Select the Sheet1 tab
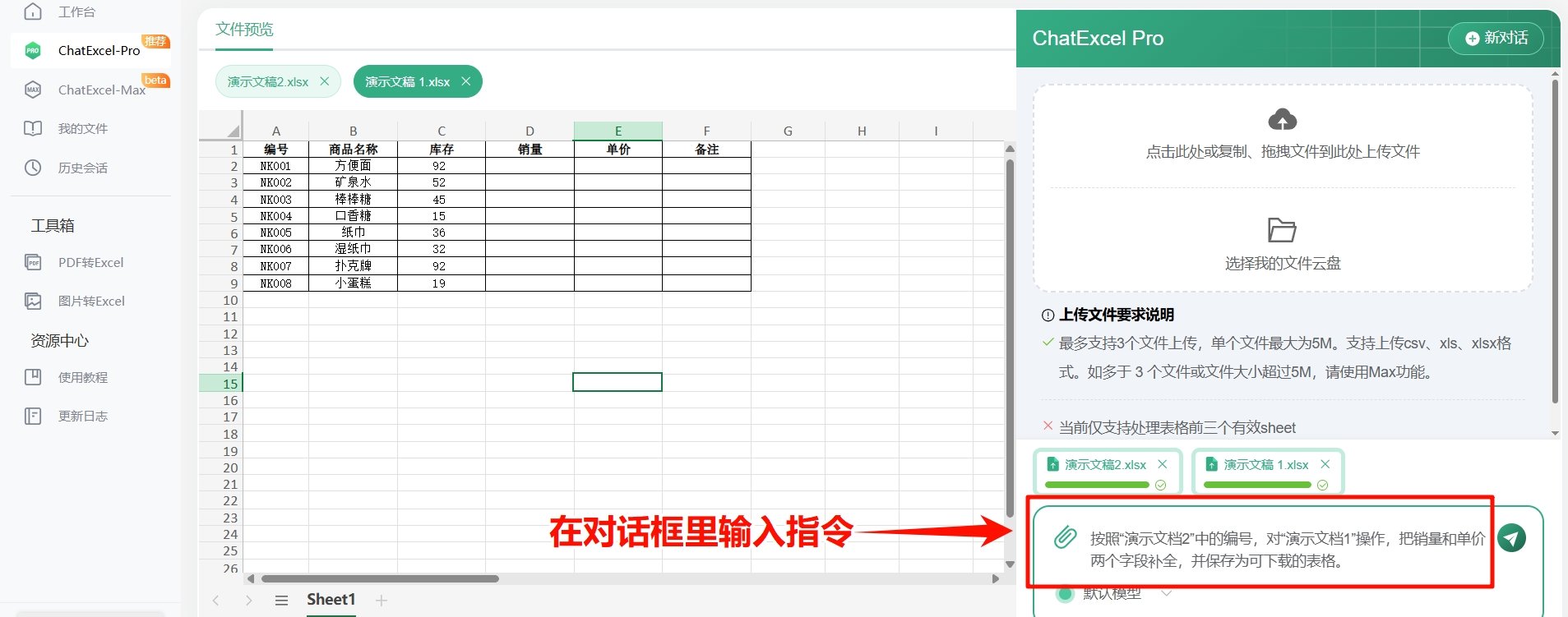The image size is (1568, 617). tap(331, 600)
